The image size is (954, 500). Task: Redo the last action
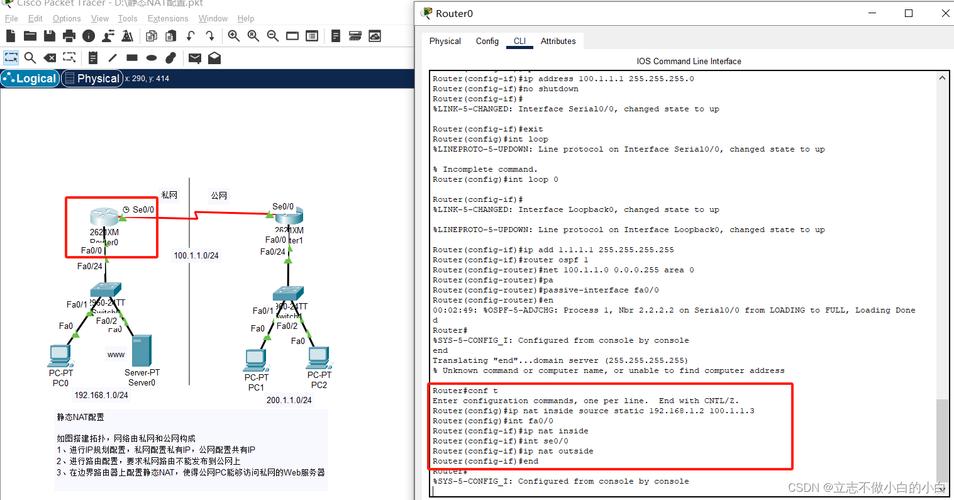210,36
